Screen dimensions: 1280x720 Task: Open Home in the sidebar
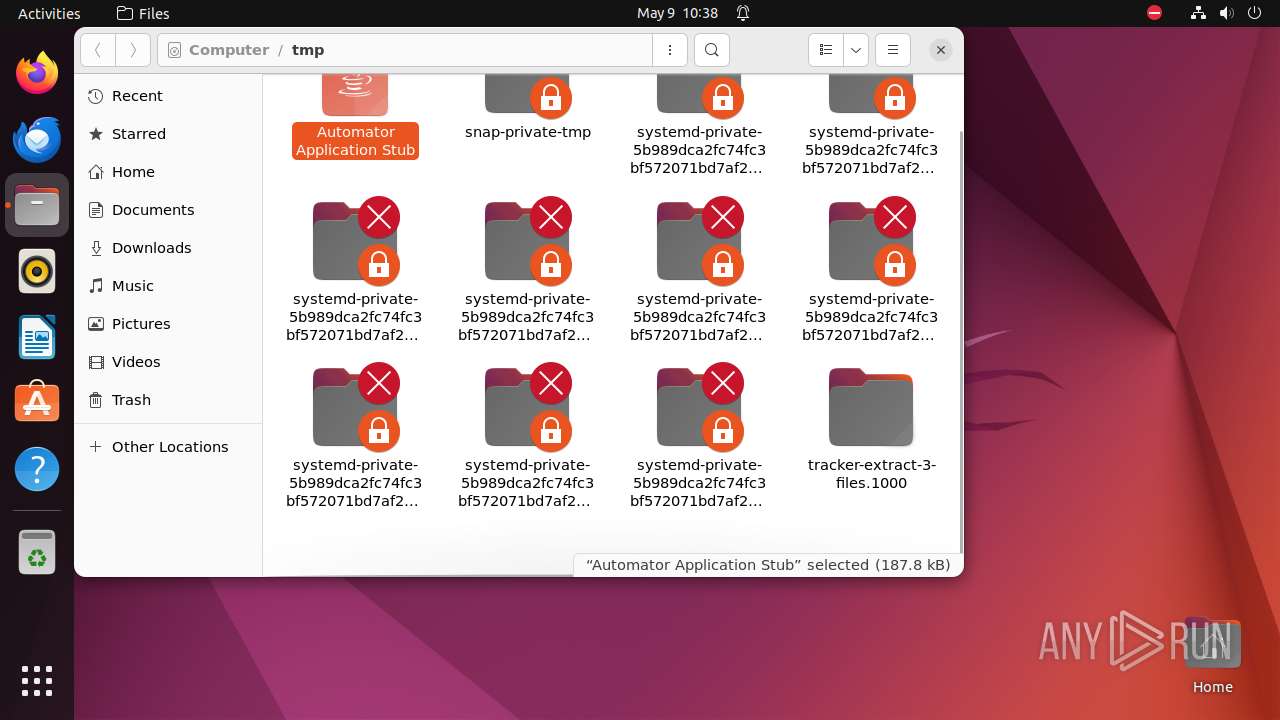[x=168, y=172]
